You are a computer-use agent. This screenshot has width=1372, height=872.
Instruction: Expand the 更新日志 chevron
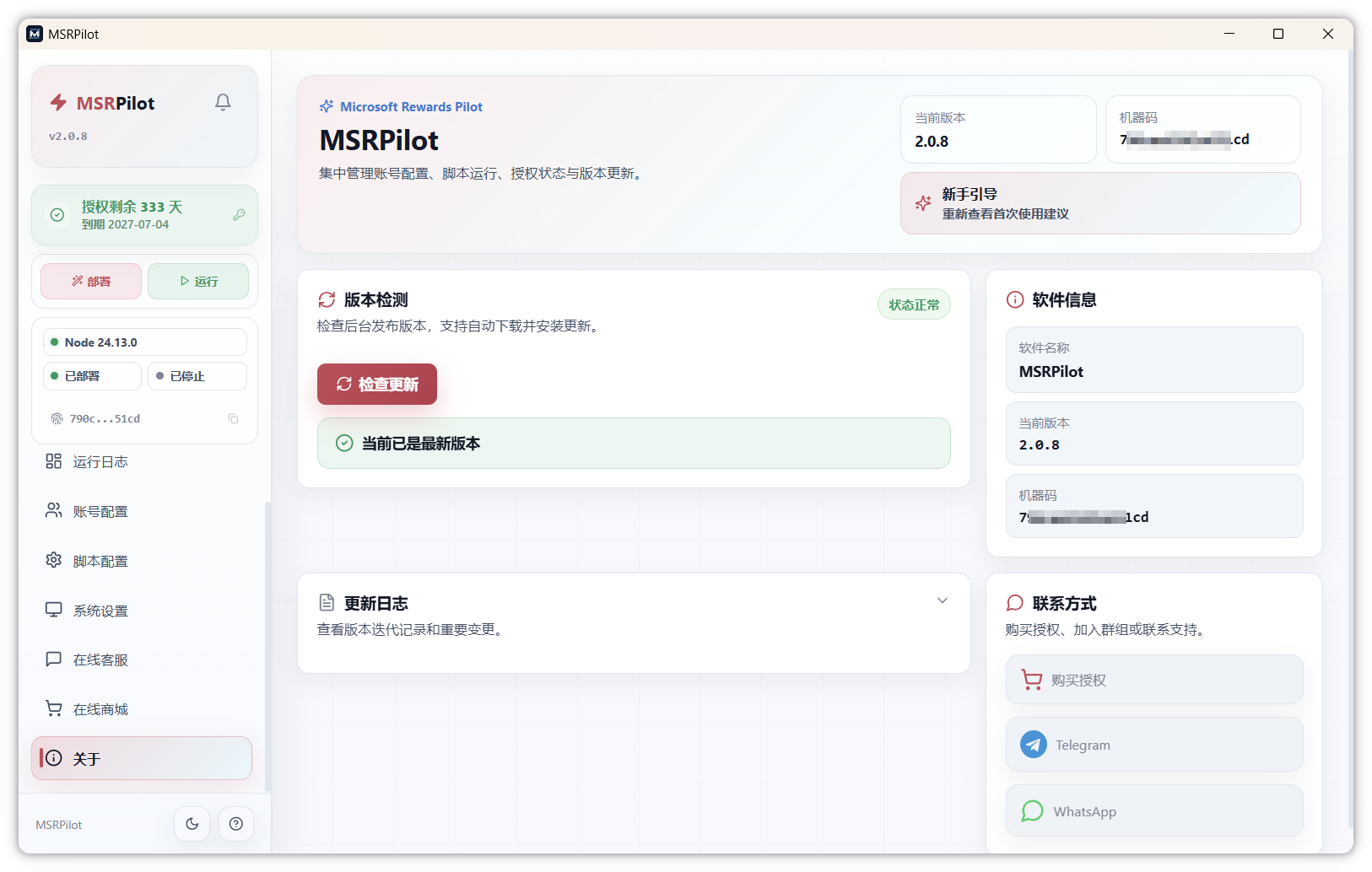click(x=943, y=600)
